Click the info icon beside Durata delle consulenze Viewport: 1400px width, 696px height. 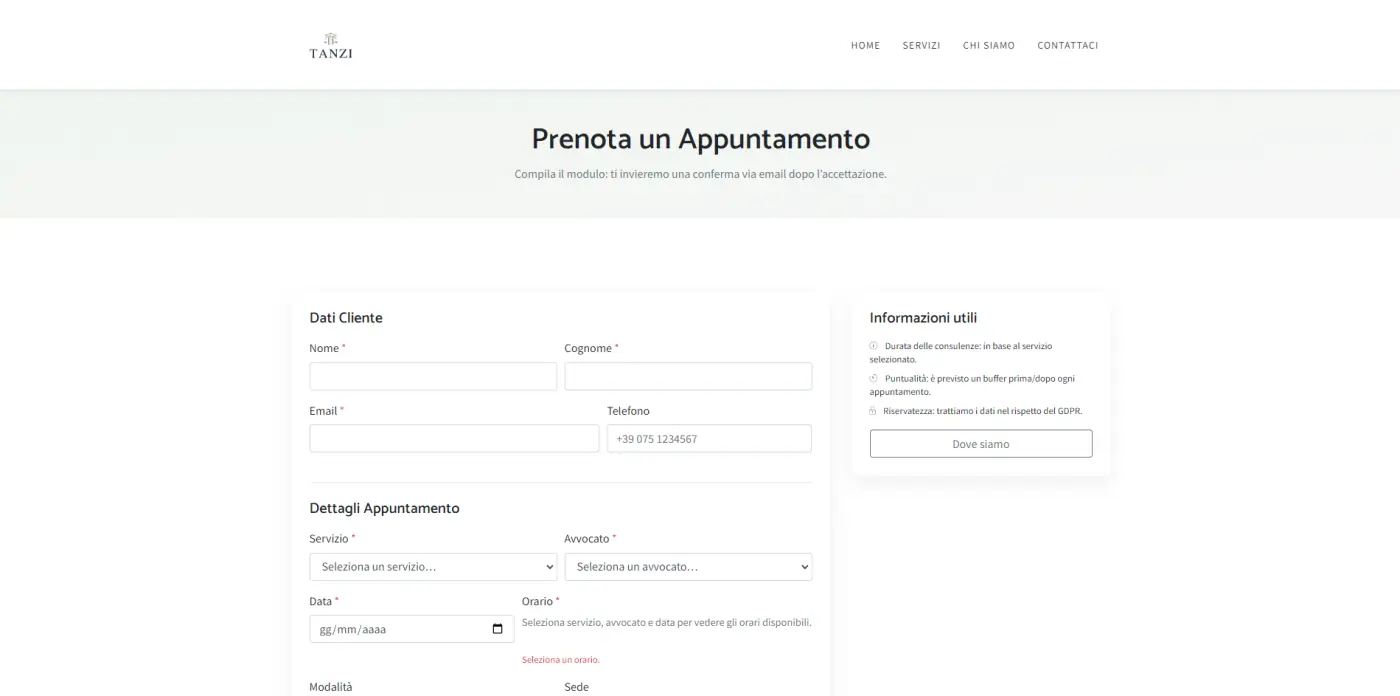point(873,346)
